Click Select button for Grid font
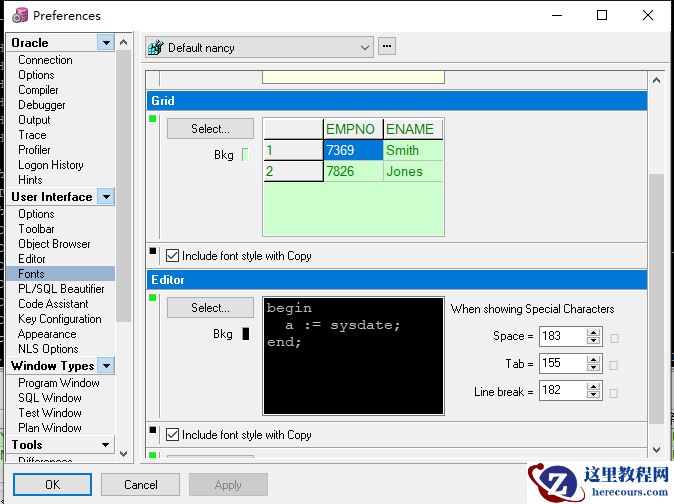This screenshot has height=504, width=674. (210, 128)
